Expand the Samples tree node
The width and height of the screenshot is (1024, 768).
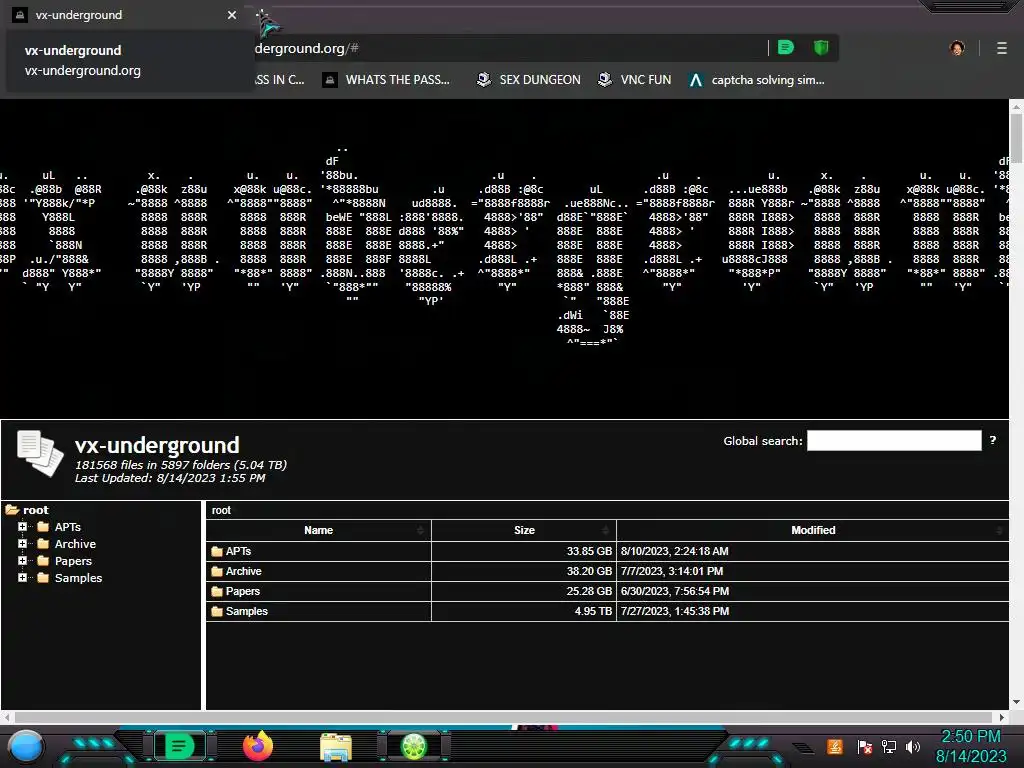point(22,577)
